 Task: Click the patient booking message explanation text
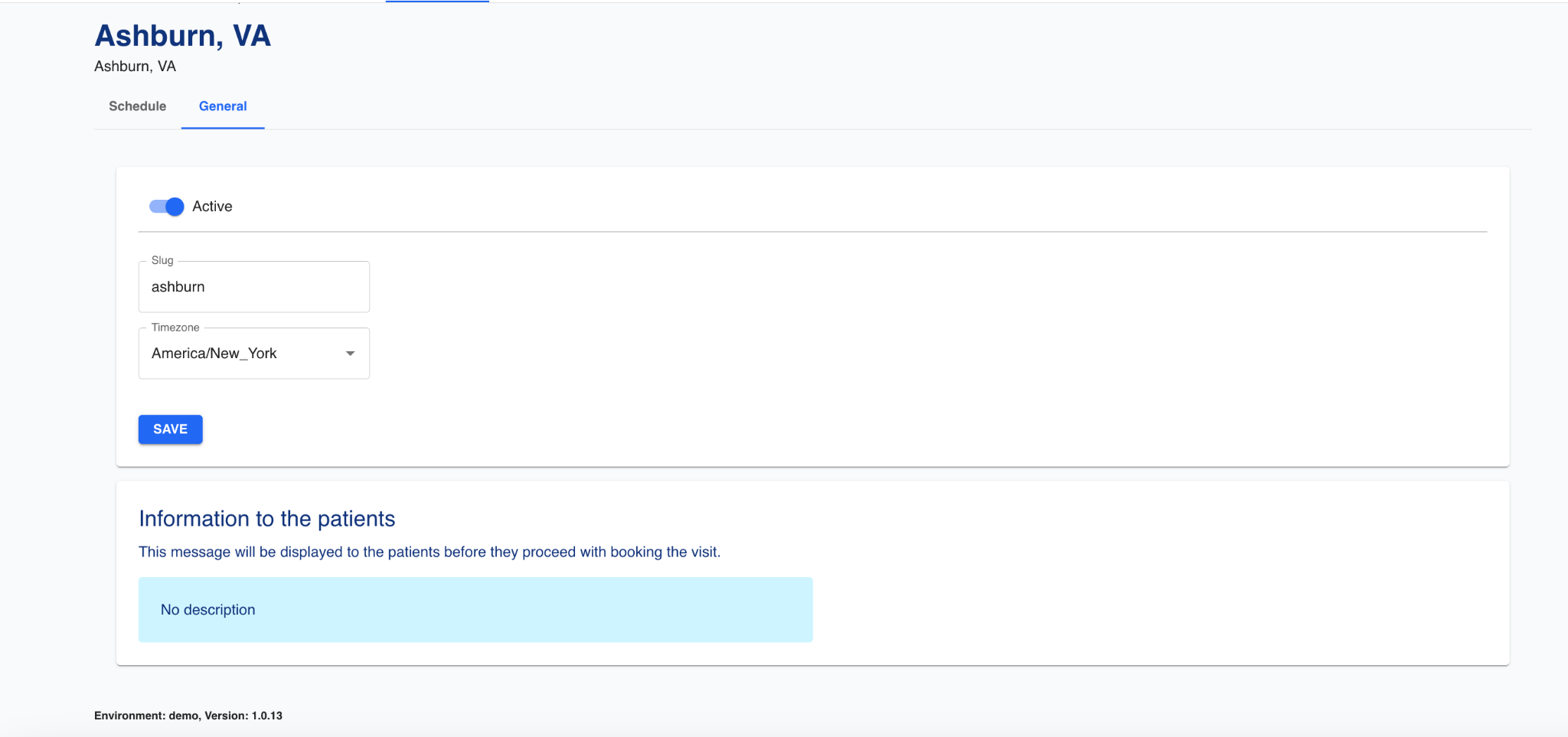(x=429, y=552)
